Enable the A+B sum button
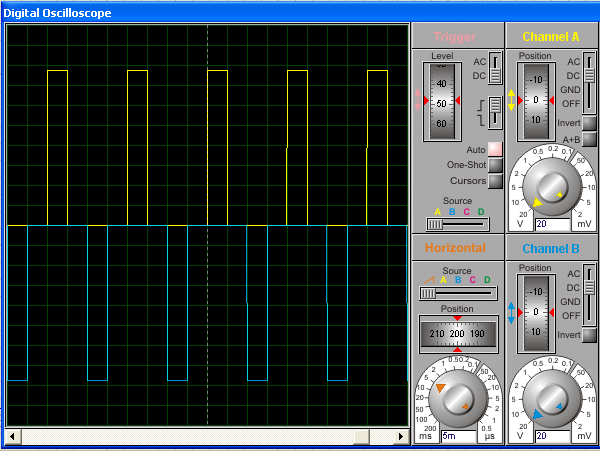 (x=589, y=139)
